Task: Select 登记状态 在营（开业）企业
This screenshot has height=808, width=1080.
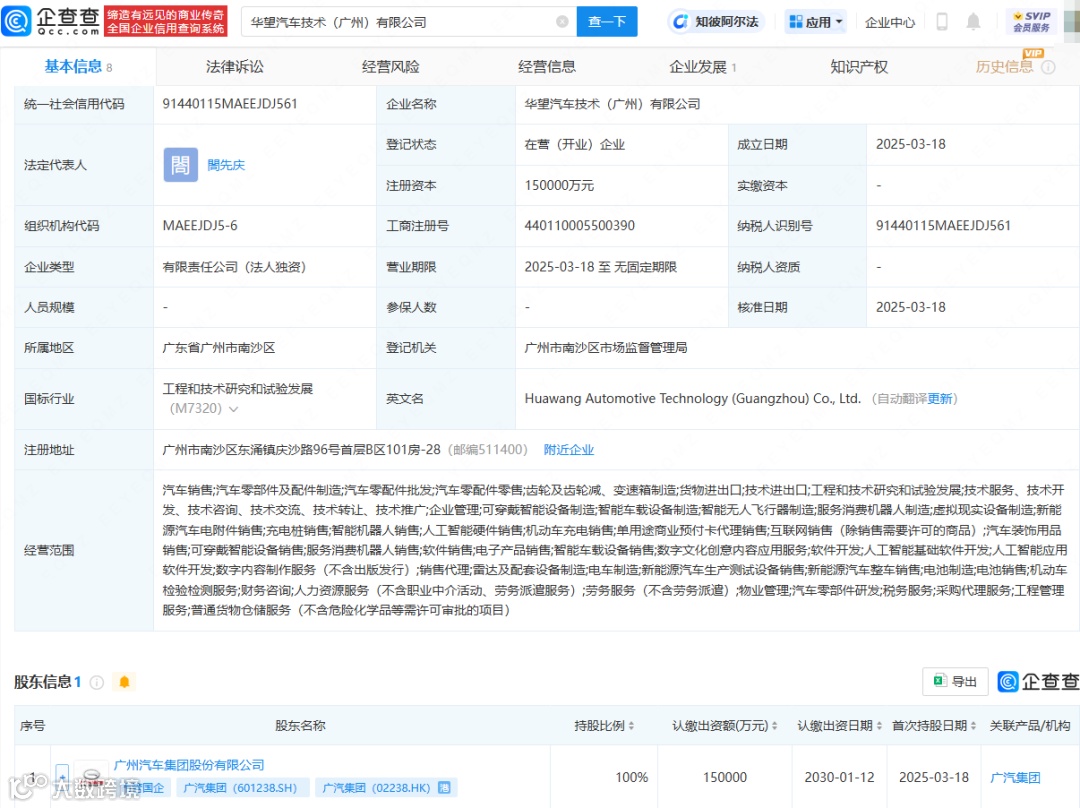Action: click(574, 145)
